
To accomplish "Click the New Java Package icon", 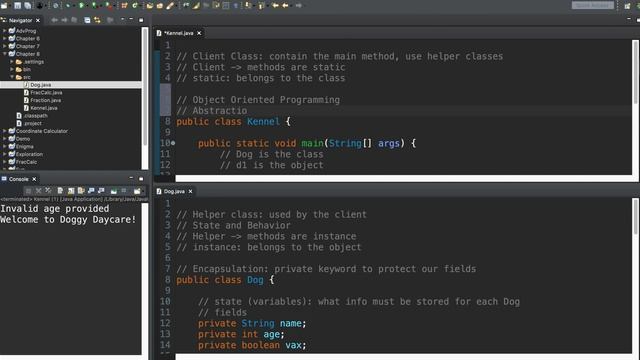I will coord(124,6).
